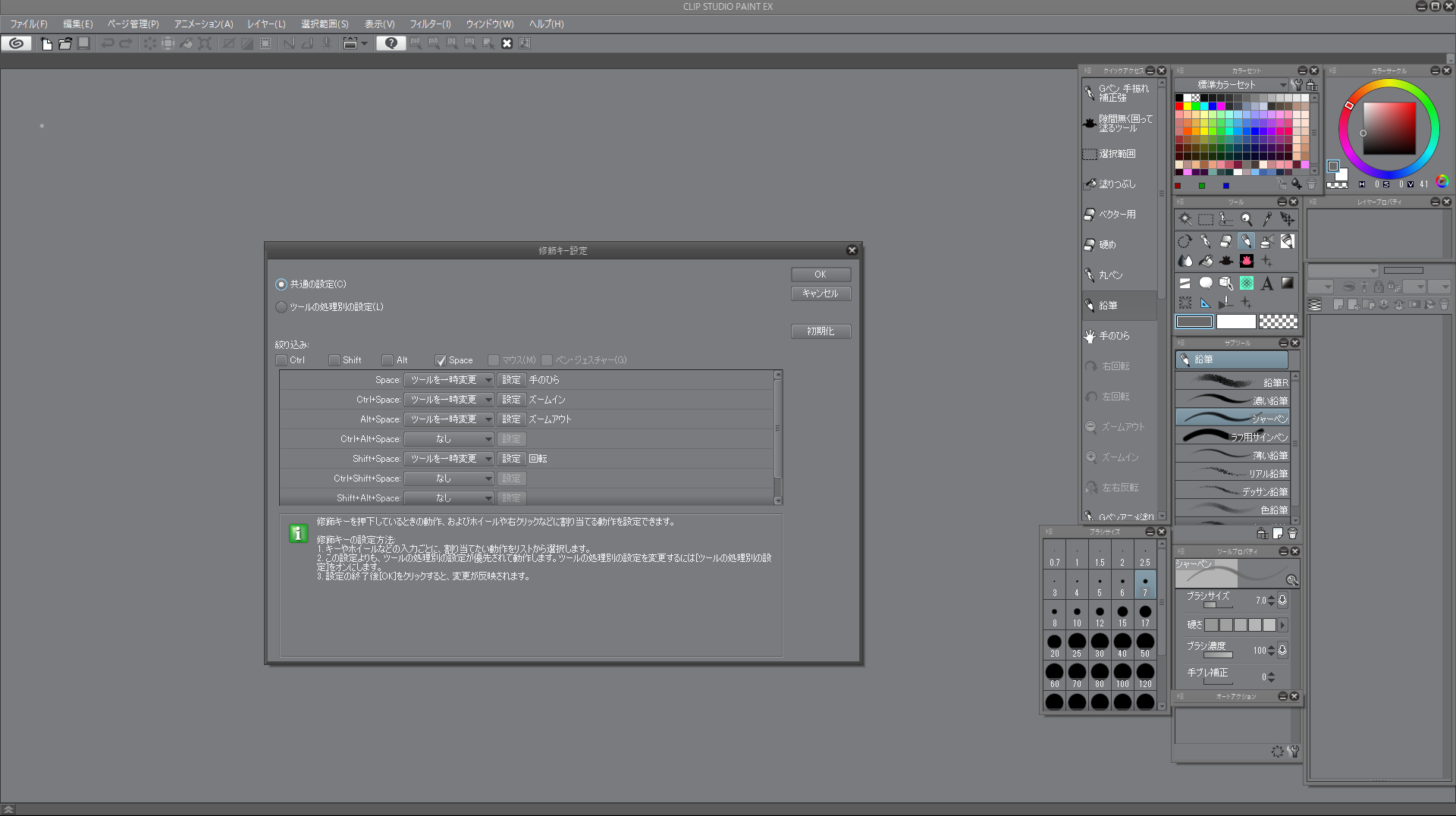Click the キャンセル button
Image resolution: width=1456 pixels, height=816 pixels.
coord(820,293)
